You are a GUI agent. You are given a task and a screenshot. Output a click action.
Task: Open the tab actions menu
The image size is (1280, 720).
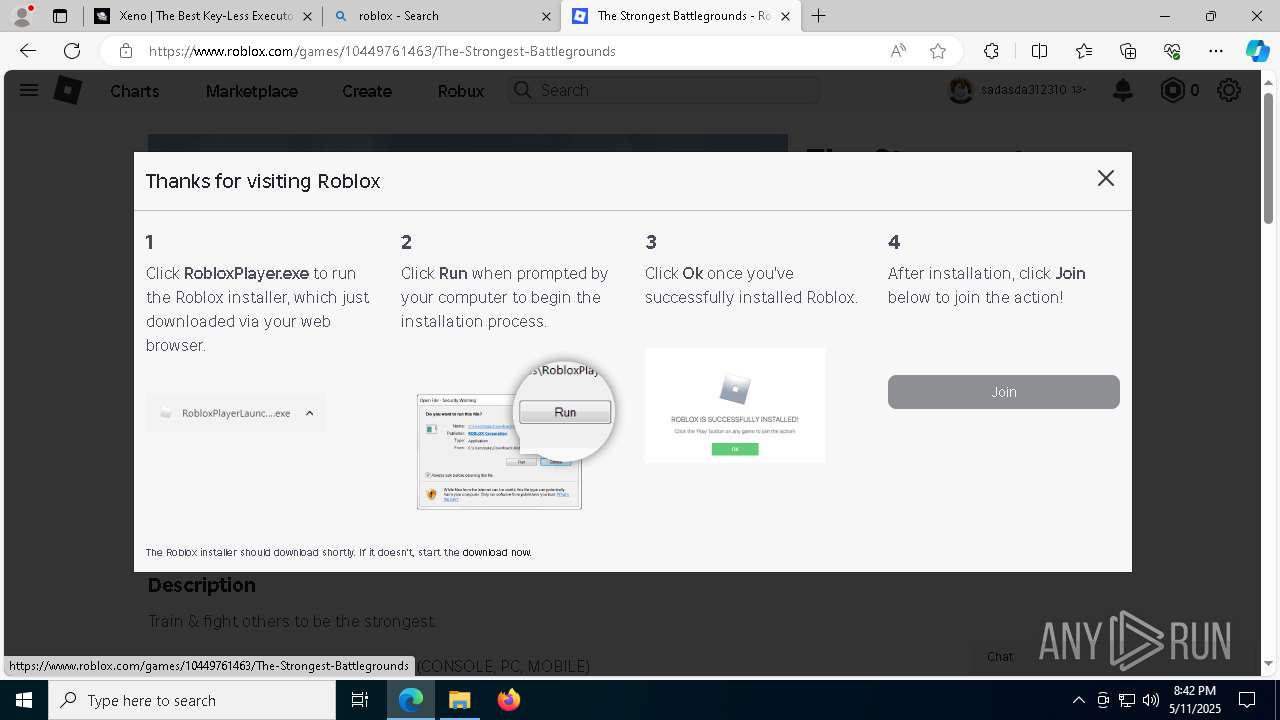[x=60, y=16]
